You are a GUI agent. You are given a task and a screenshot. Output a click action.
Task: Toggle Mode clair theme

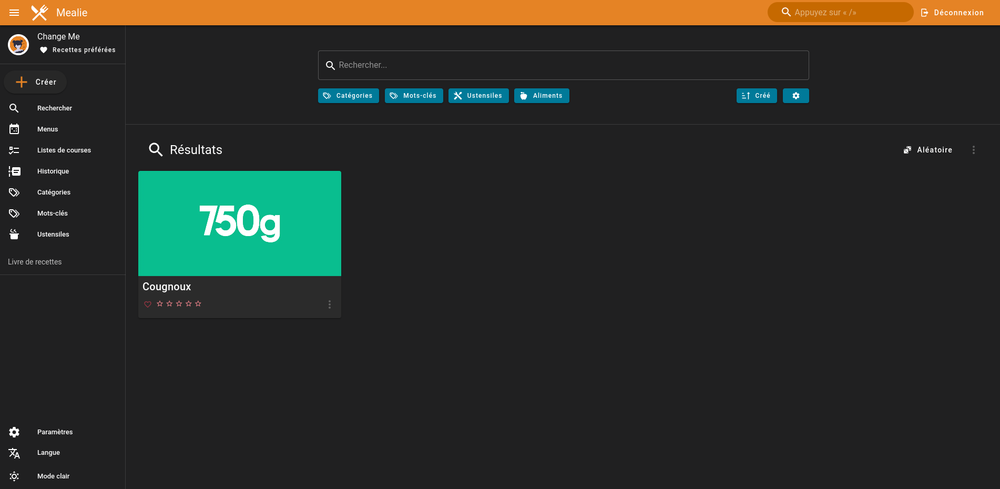[54, 476]
